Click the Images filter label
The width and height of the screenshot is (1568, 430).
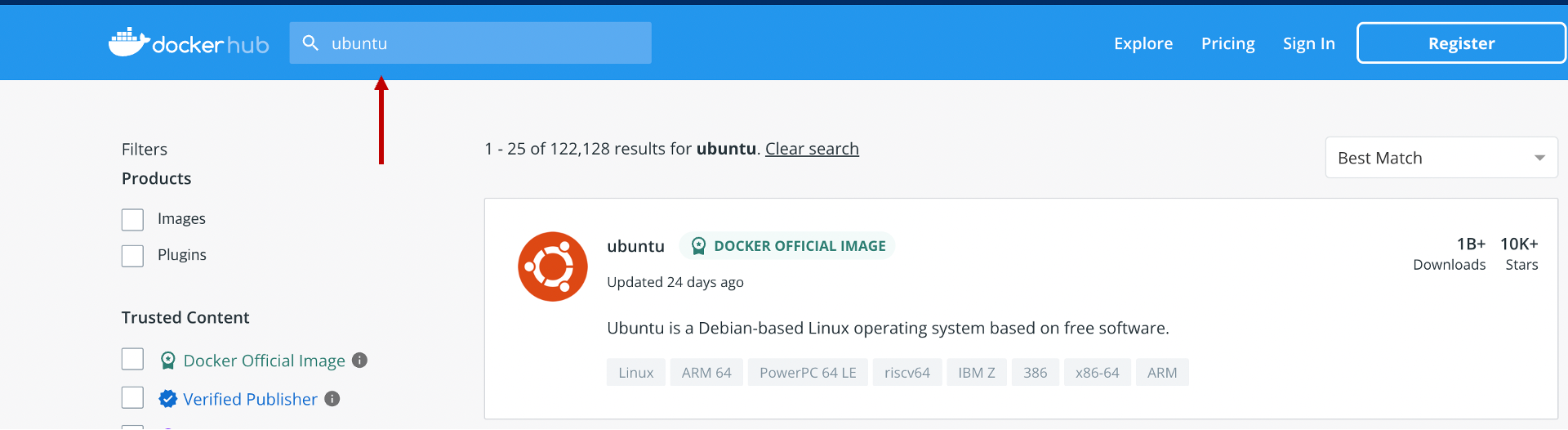(181, 219)
